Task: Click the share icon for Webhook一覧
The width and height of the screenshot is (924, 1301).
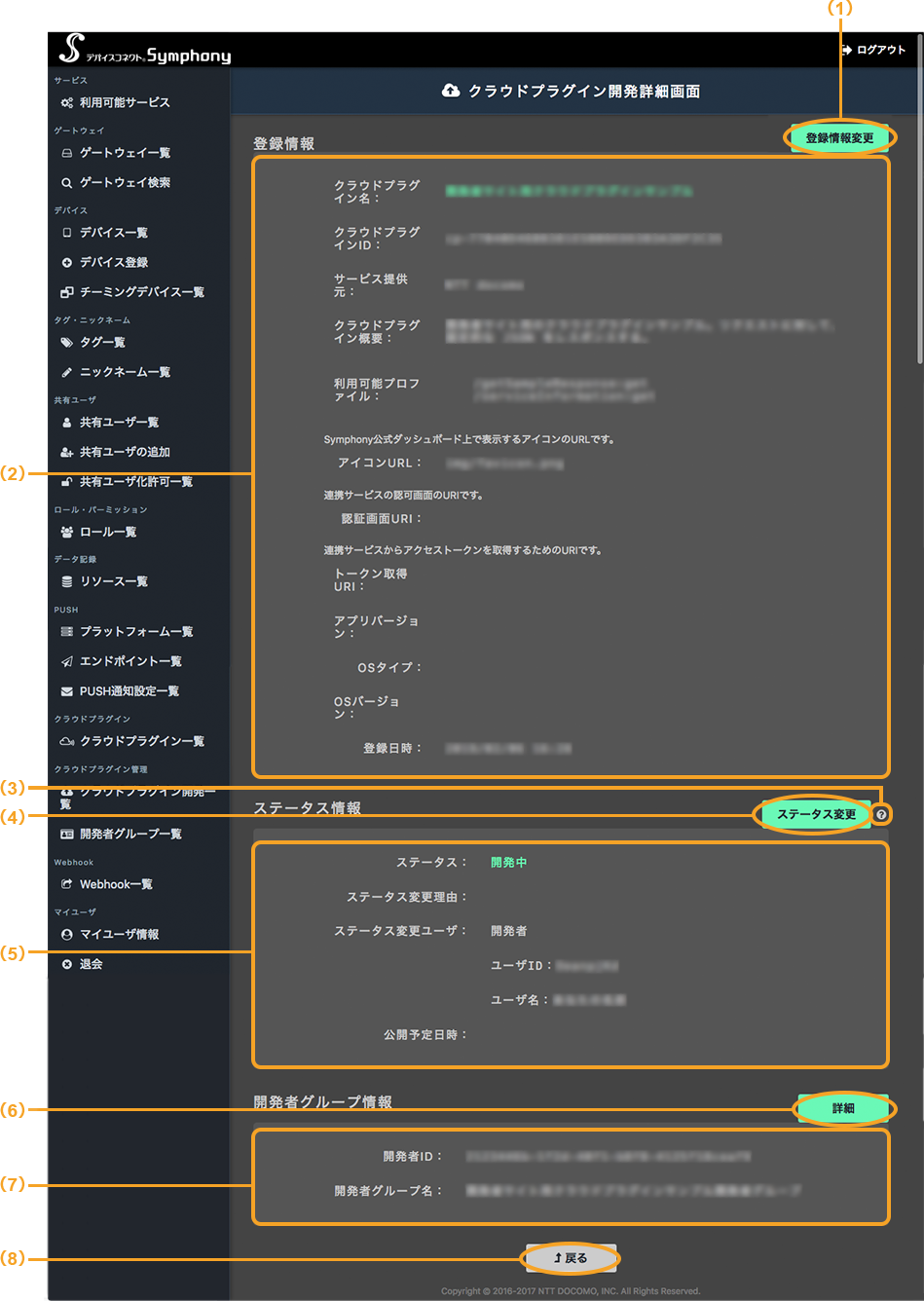Action: point(66,884)
